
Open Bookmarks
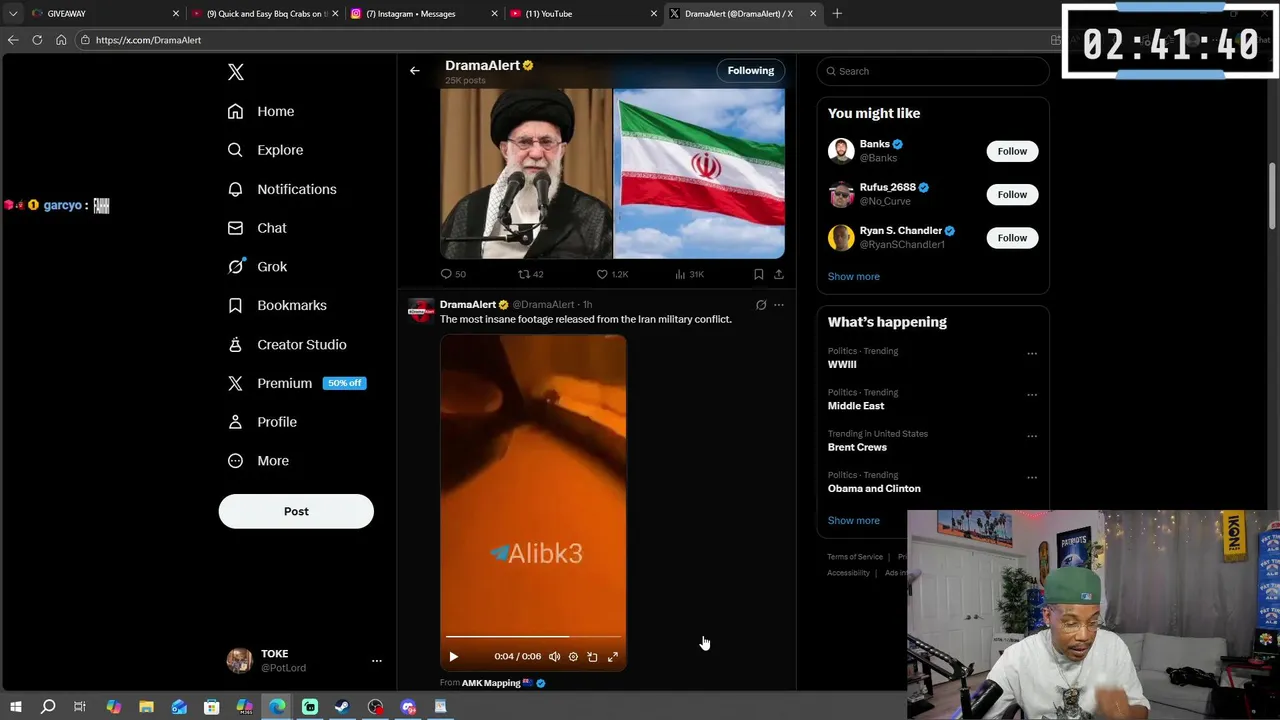click(x=277, y=305)
